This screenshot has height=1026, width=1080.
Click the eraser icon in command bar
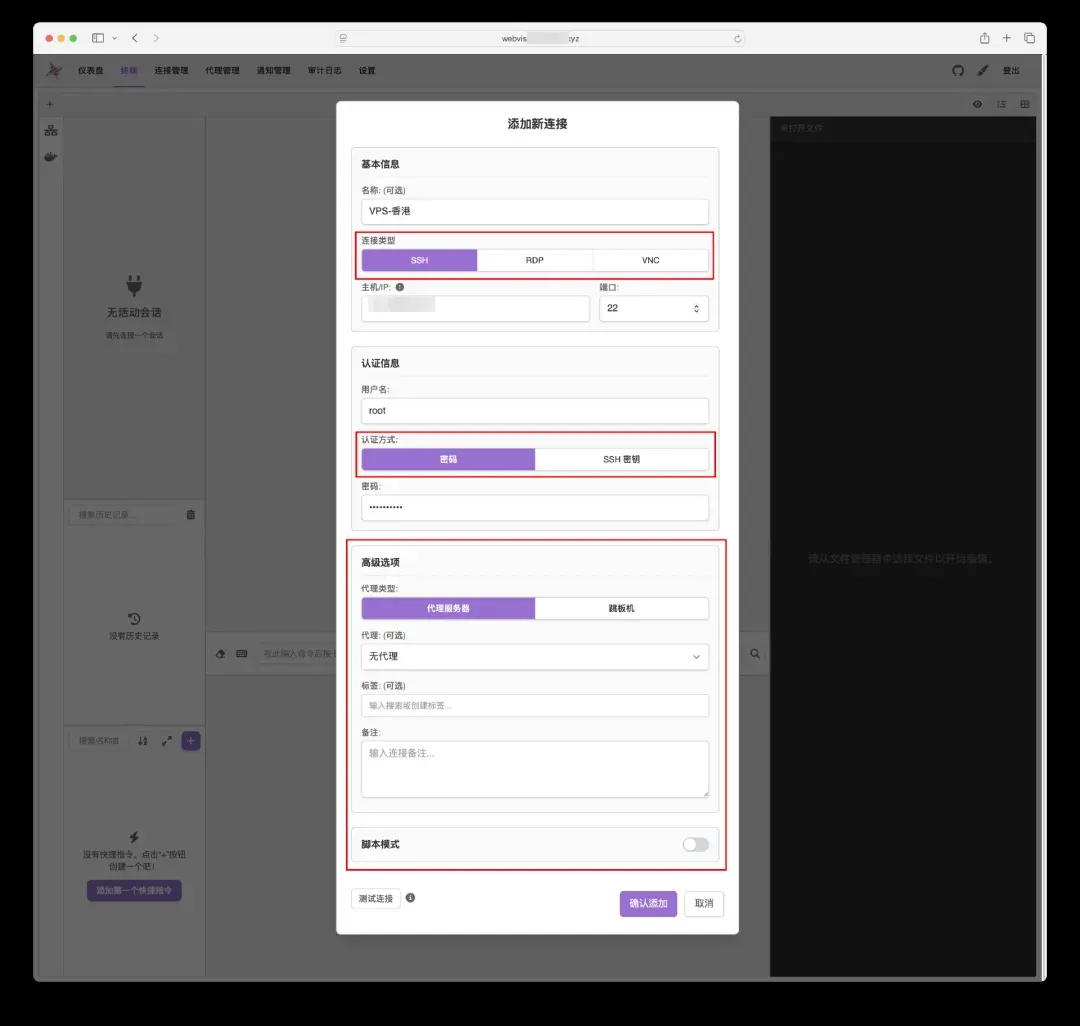coord(221,654)
